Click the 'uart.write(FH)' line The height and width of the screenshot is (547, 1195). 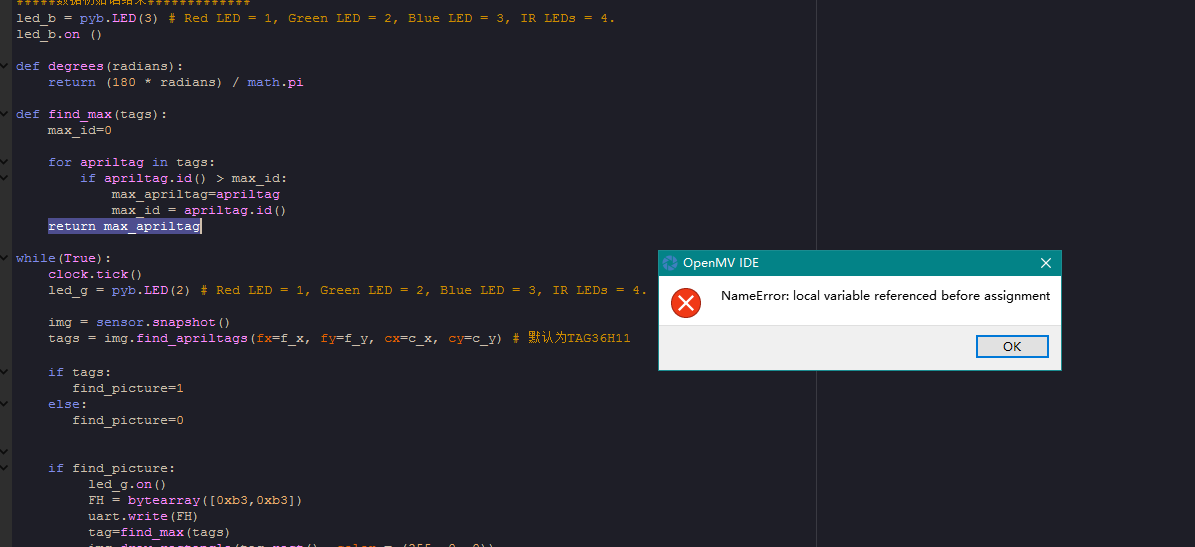[143, 517]
